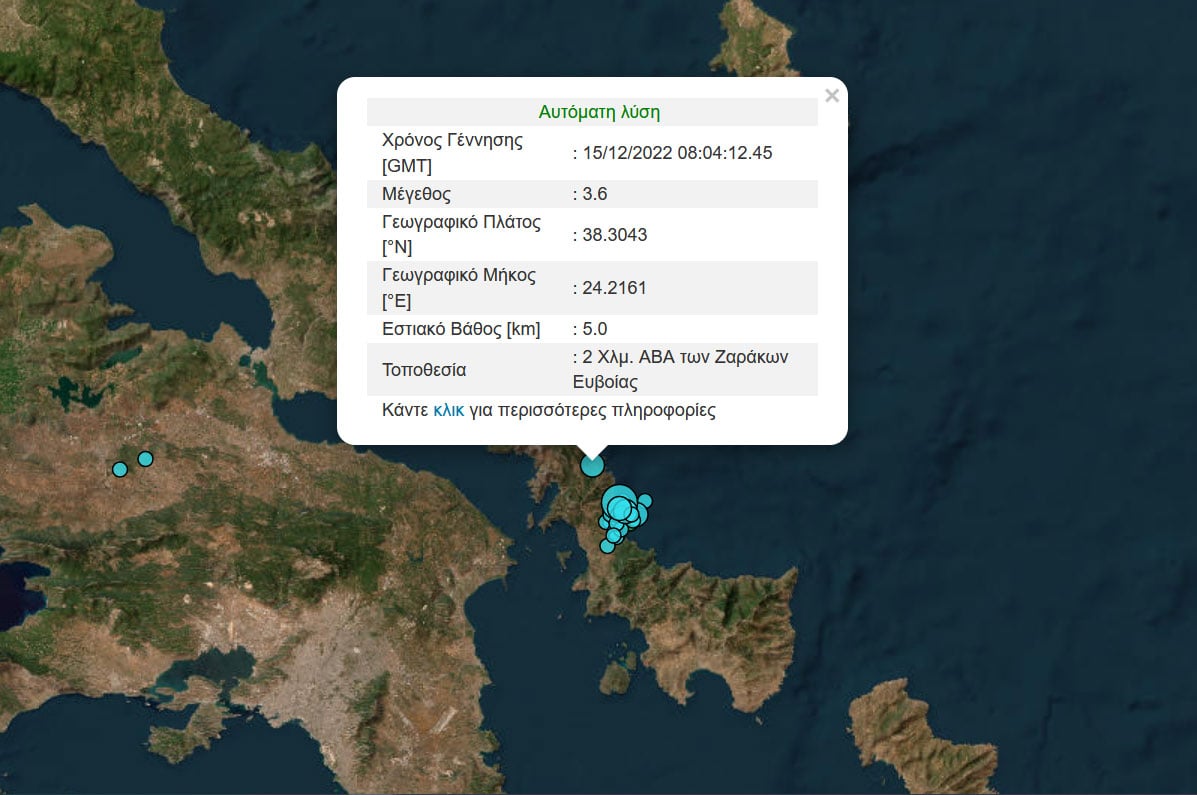The image size is (1197, 795).
Task: Click the 'Αυτόματη λύση' popup header
Action: pyautogui.click(x=599, y=112)
